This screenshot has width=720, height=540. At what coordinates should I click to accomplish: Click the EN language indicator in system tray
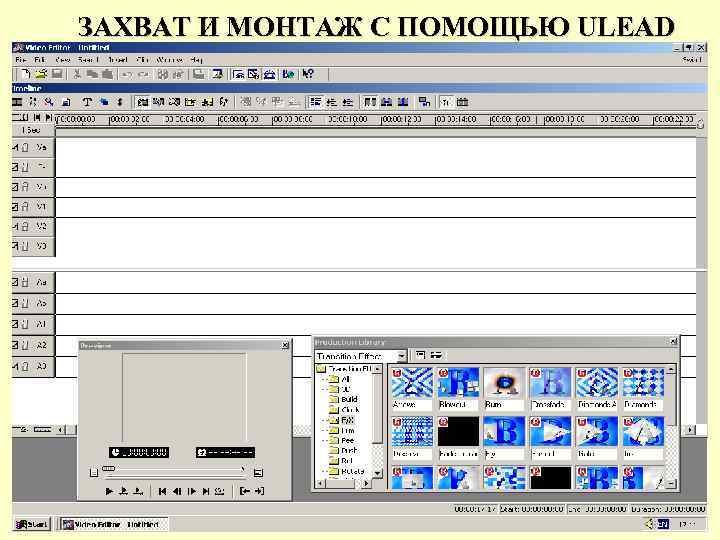[x=663, y=524]
